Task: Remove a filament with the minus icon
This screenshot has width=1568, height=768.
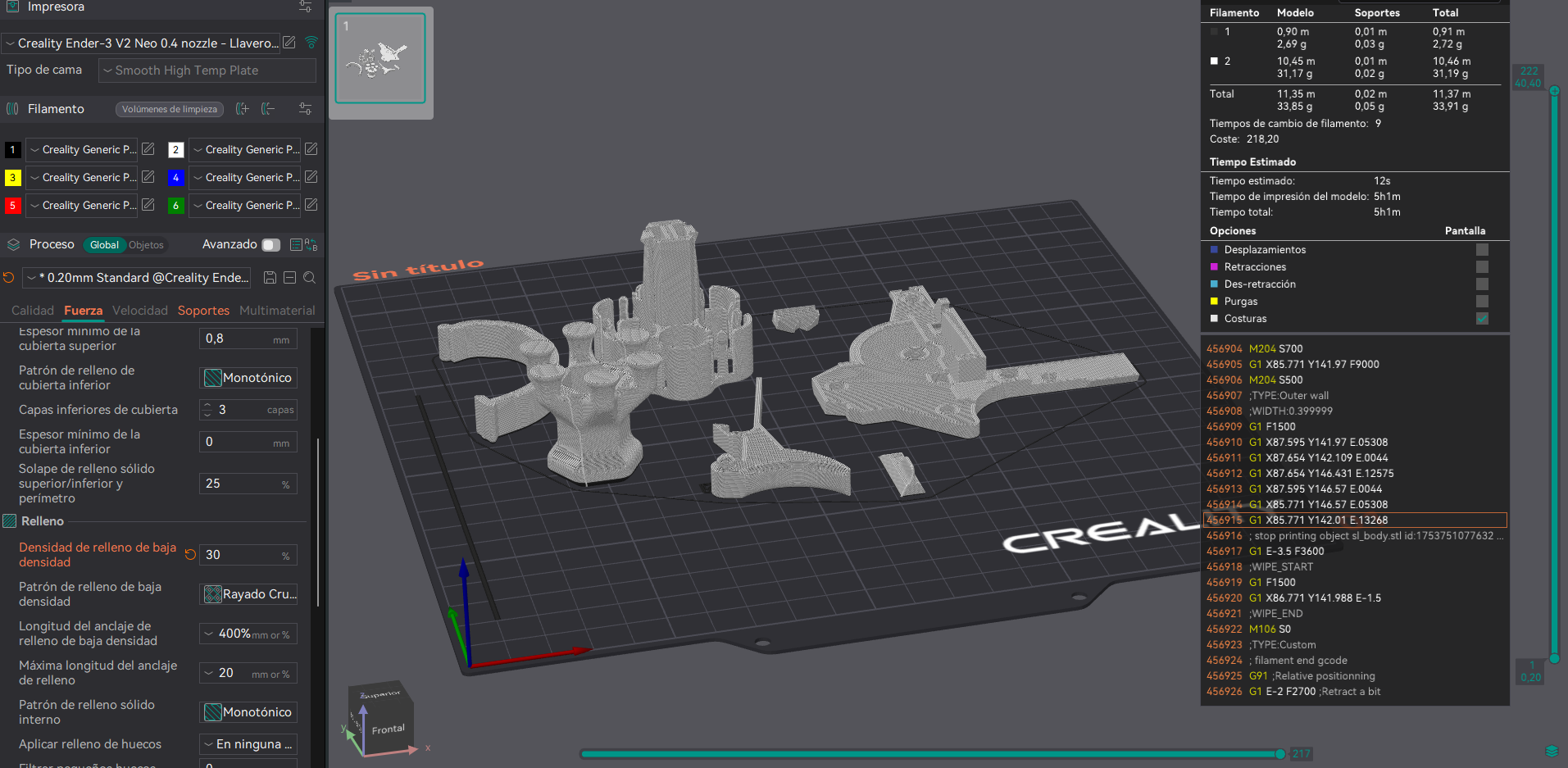Action: (x=267, y=108)
